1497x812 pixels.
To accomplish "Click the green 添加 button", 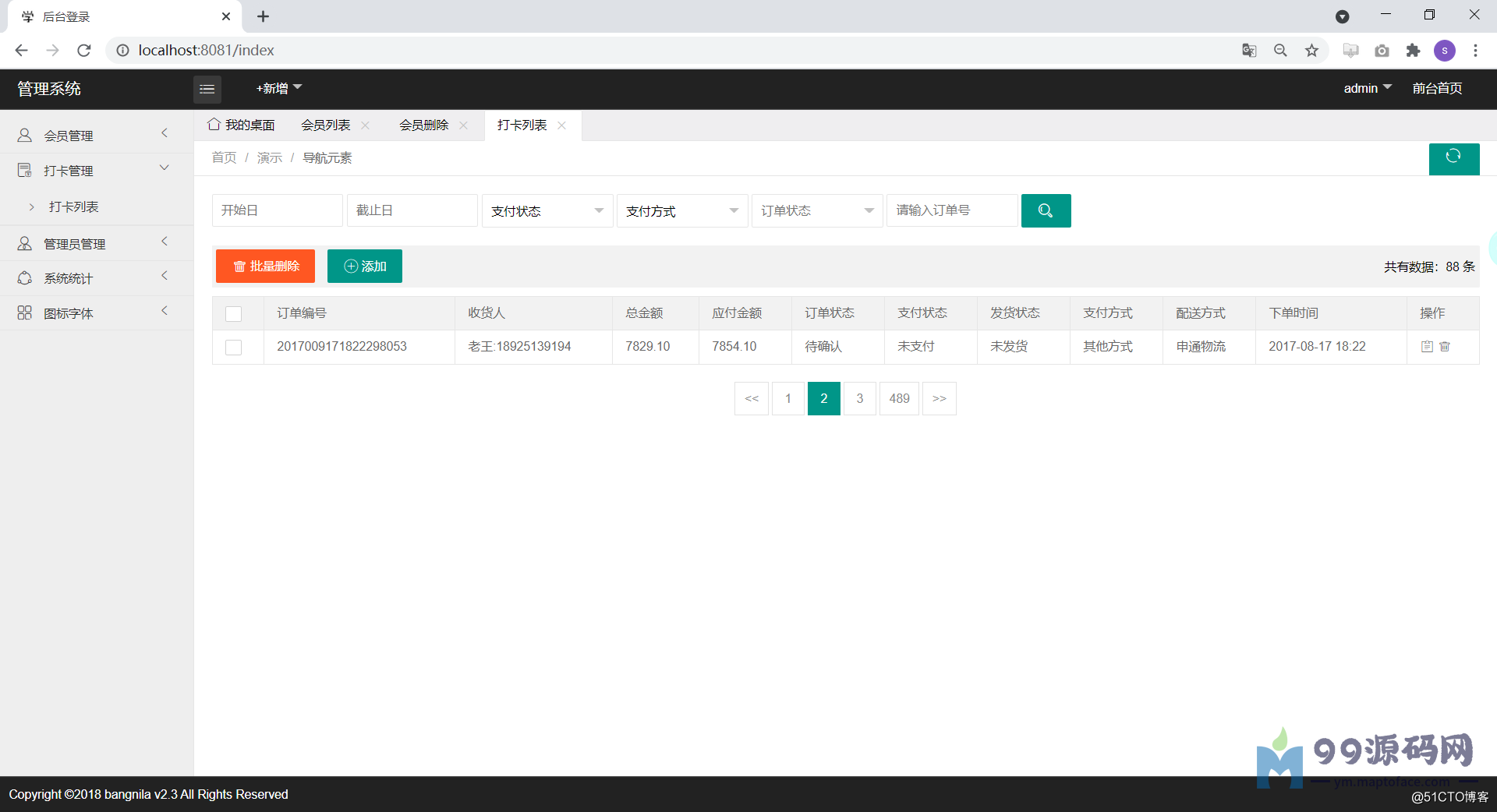I will tap(365, 267).
